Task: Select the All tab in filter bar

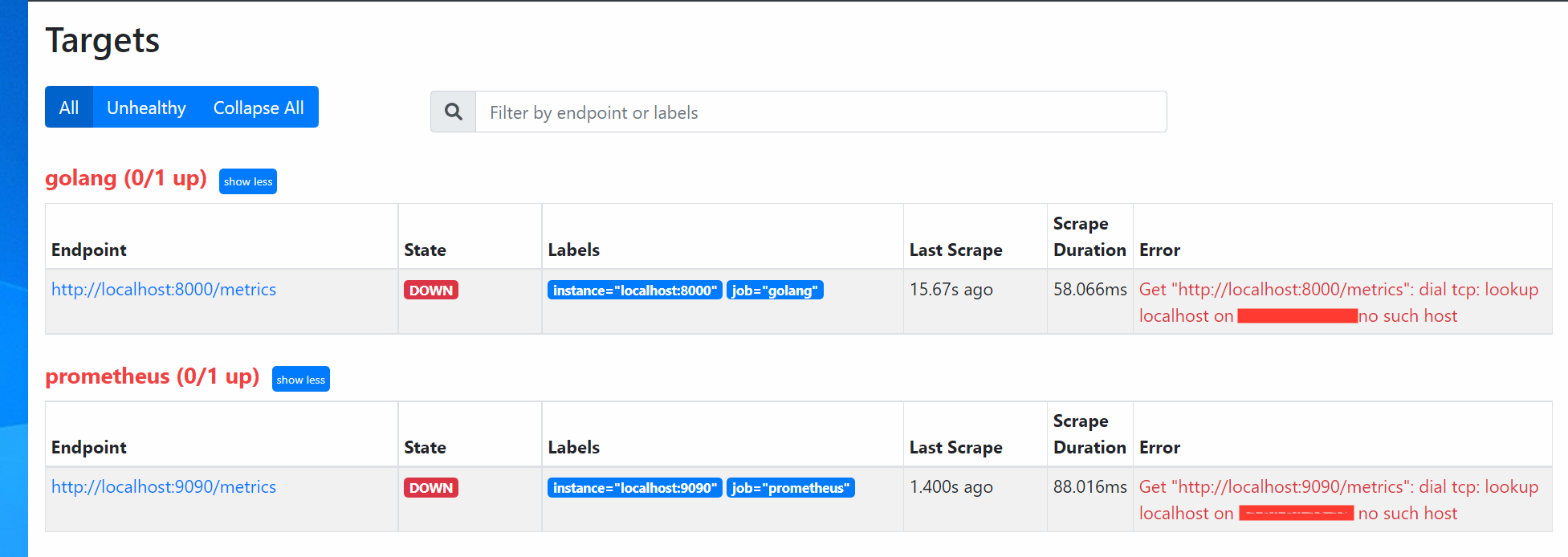Action: coord(69,107)
